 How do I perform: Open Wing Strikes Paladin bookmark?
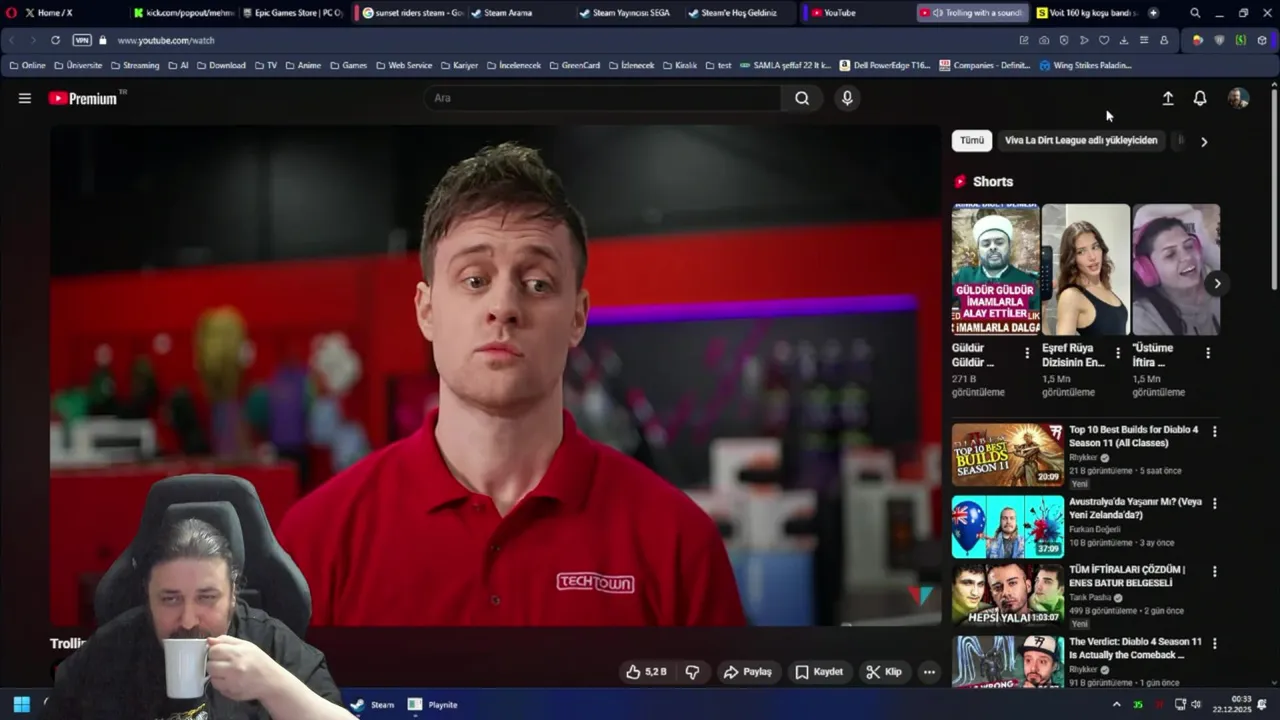tap(1086, 65)
